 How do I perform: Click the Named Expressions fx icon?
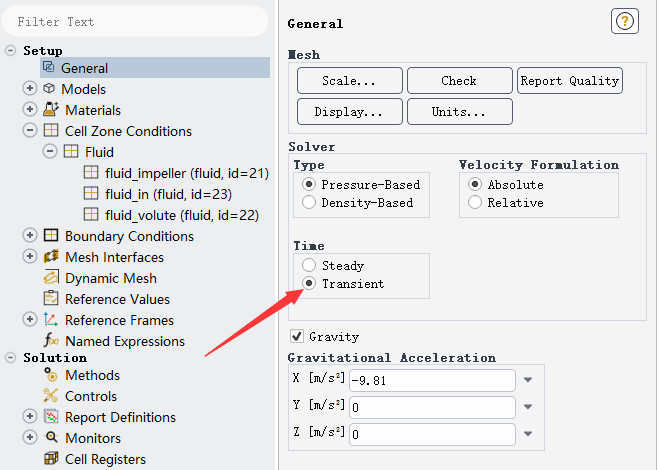[x=50, y=341]
